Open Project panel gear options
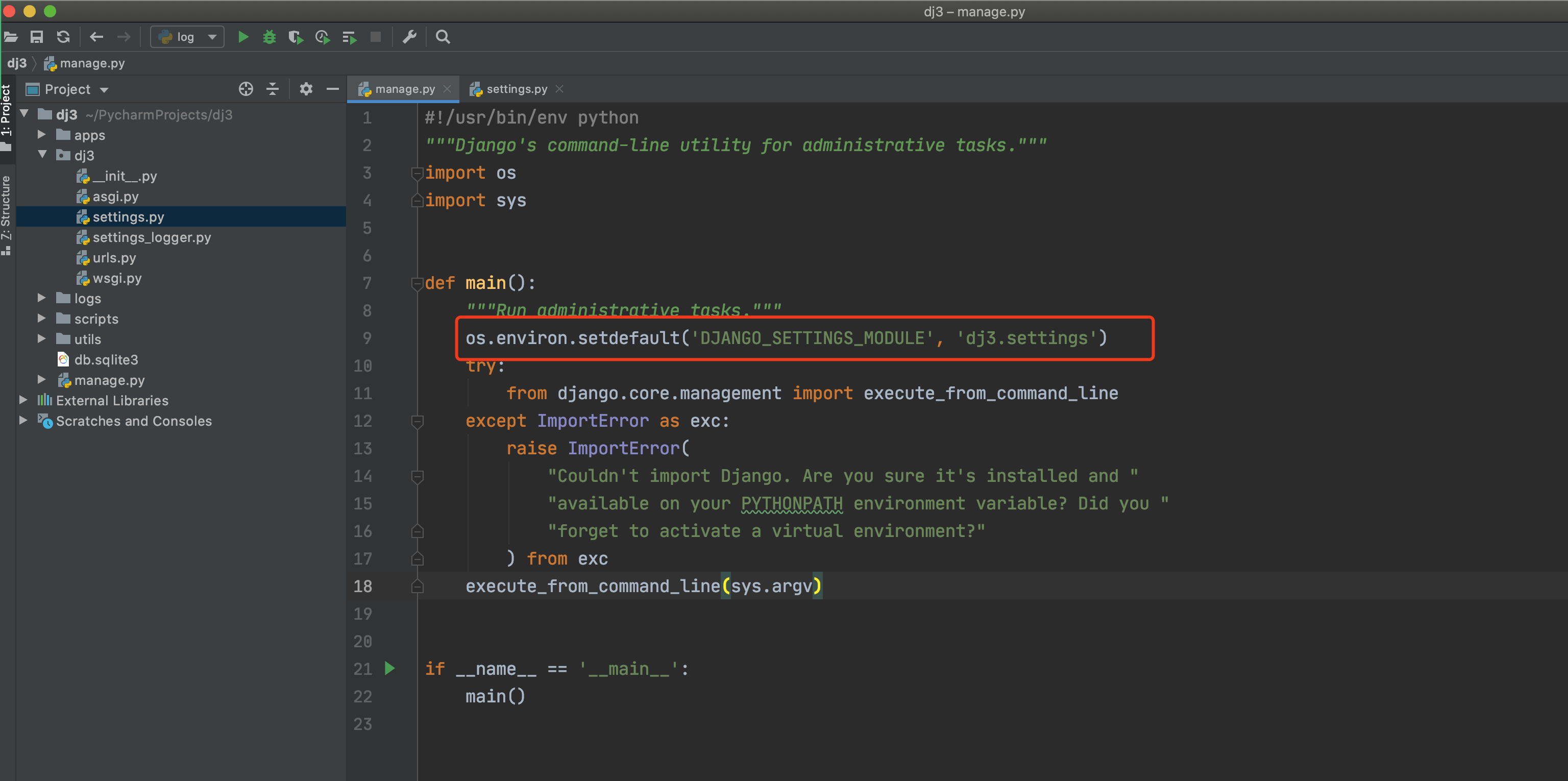Screen dimensions: 1568x781 (x=306, y=89)
